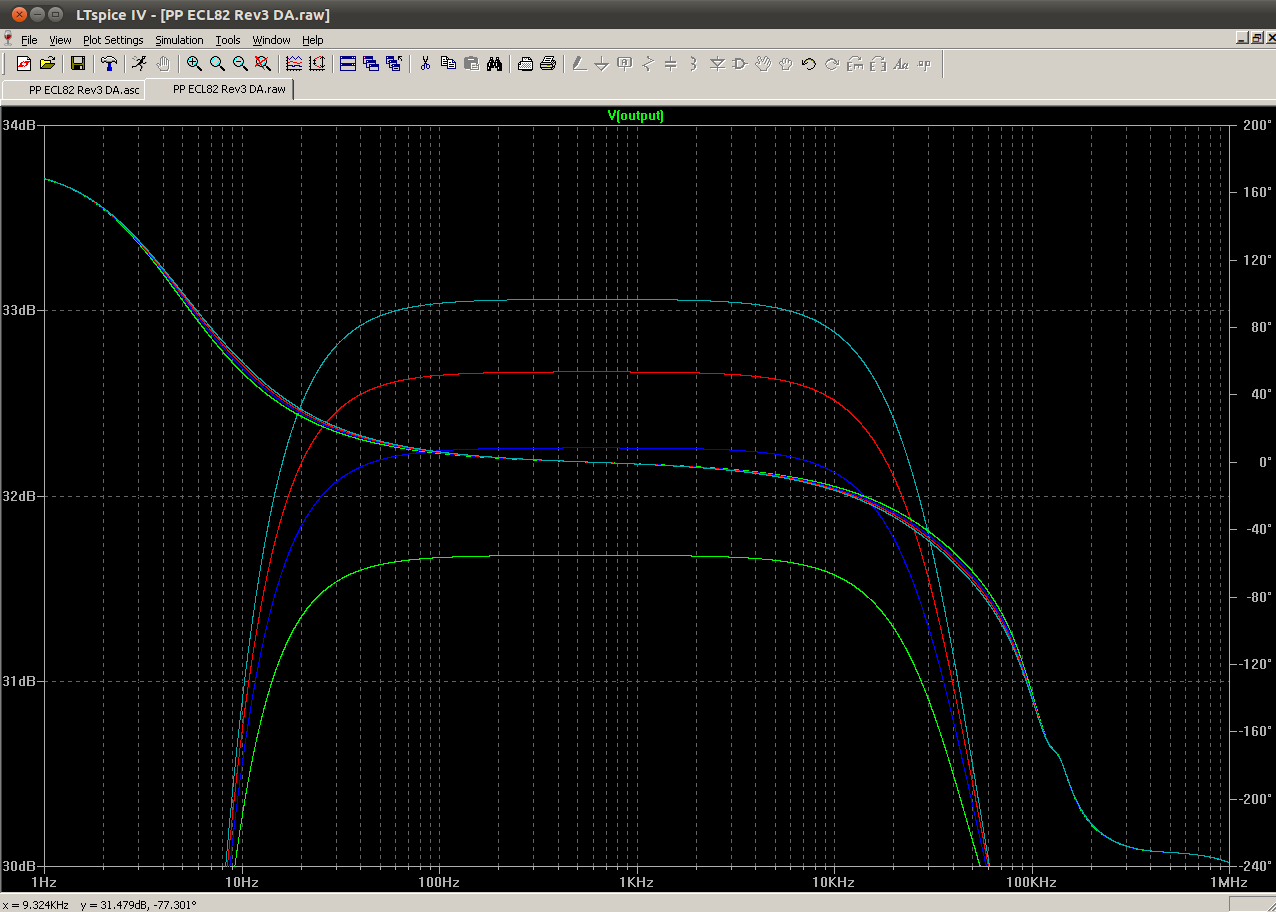Image resolution: width=1276 pixels, height=912 pixels.
Task: Halt simulation with the hand icon
Action: tap(162, 64)
